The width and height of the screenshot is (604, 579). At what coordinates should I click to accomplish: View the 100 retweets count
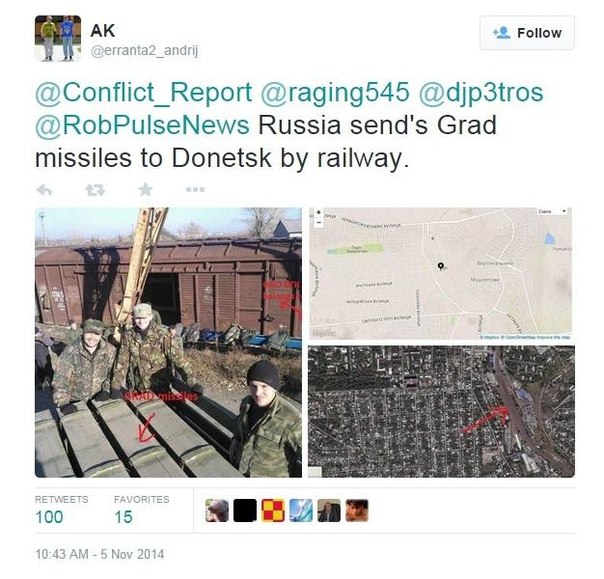(x=49, y=517)
